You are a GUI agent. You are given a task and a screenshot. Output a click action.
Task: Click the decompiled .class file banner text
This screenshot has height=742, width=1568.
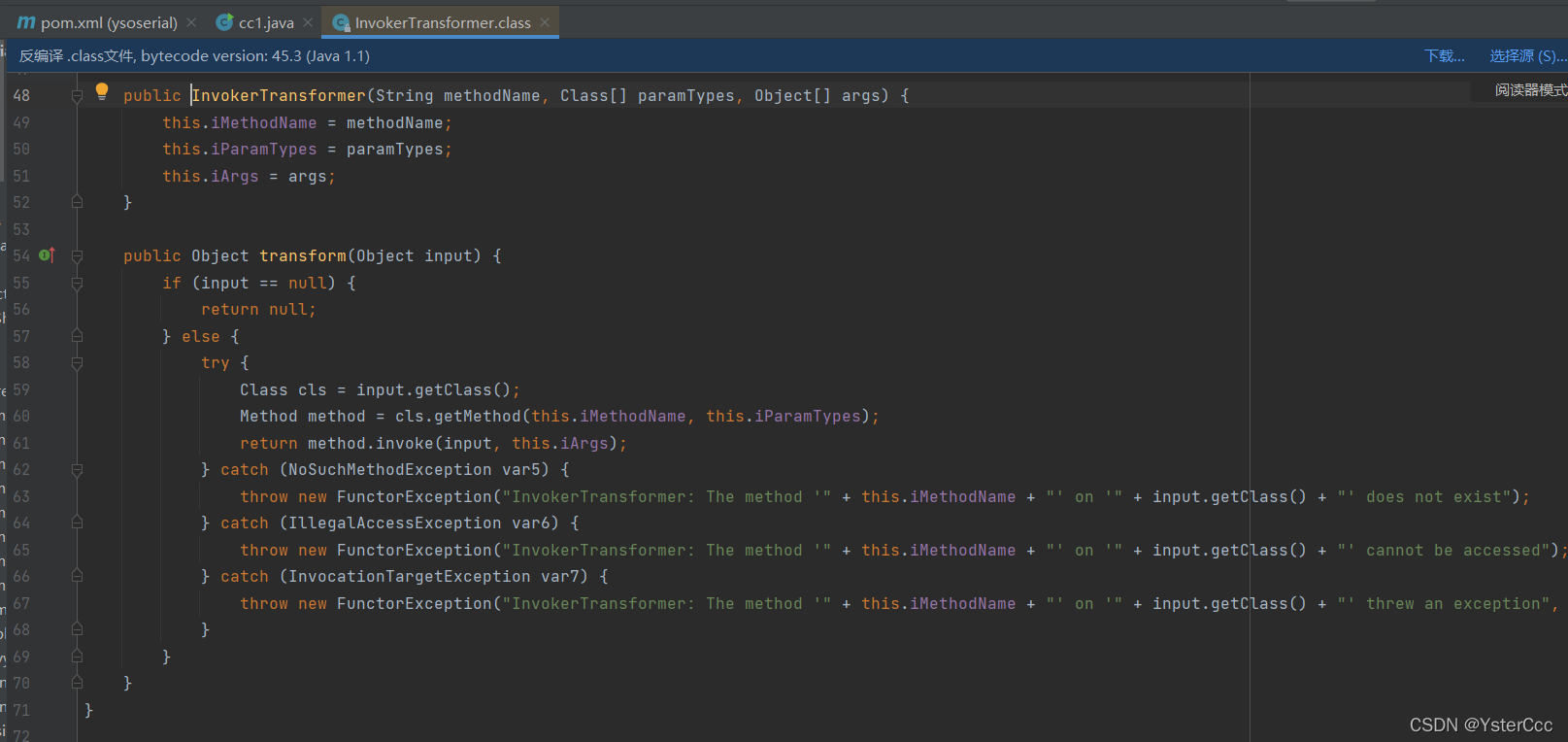coord(194,56)
